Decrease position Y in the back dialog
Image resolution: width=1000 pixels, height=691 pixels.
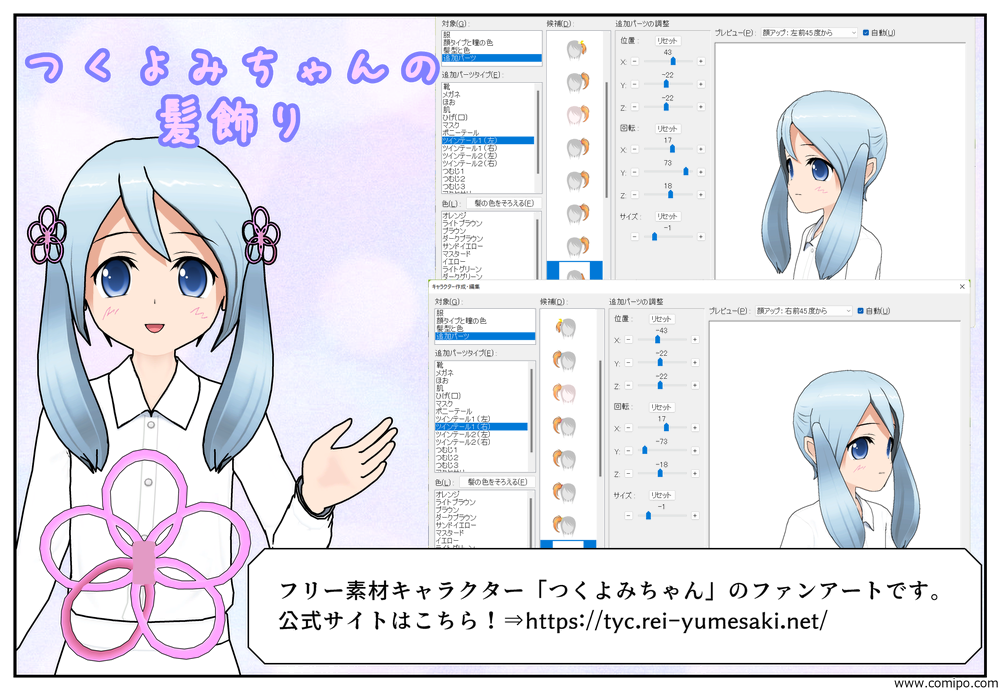[x=635, y=84]
